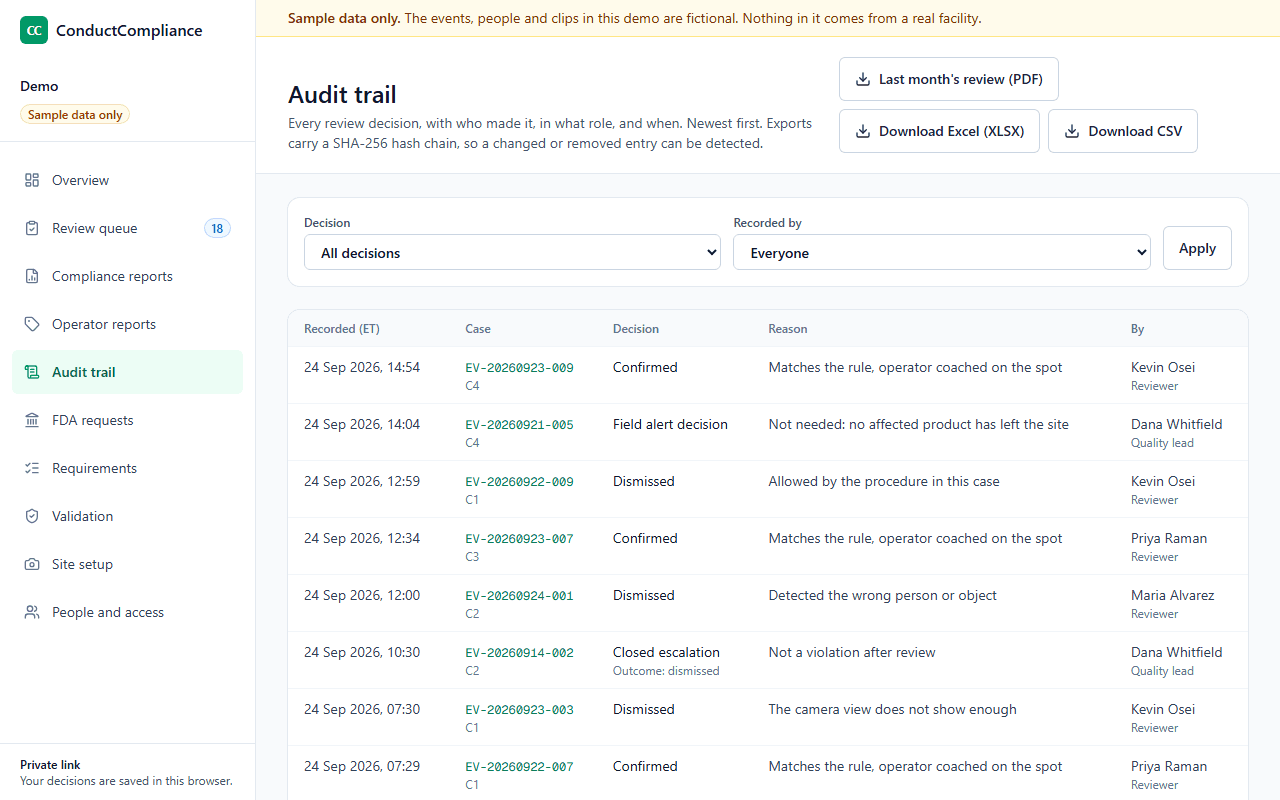
Task: Download Excel XLSX export
Action: [939, 131]
